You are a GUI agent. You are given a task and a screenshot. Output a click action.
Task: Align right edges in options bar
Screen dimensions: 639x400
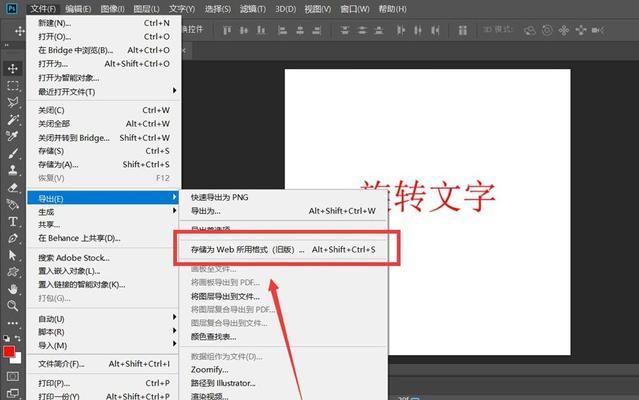pyautogui.click(x=317, y=30)
